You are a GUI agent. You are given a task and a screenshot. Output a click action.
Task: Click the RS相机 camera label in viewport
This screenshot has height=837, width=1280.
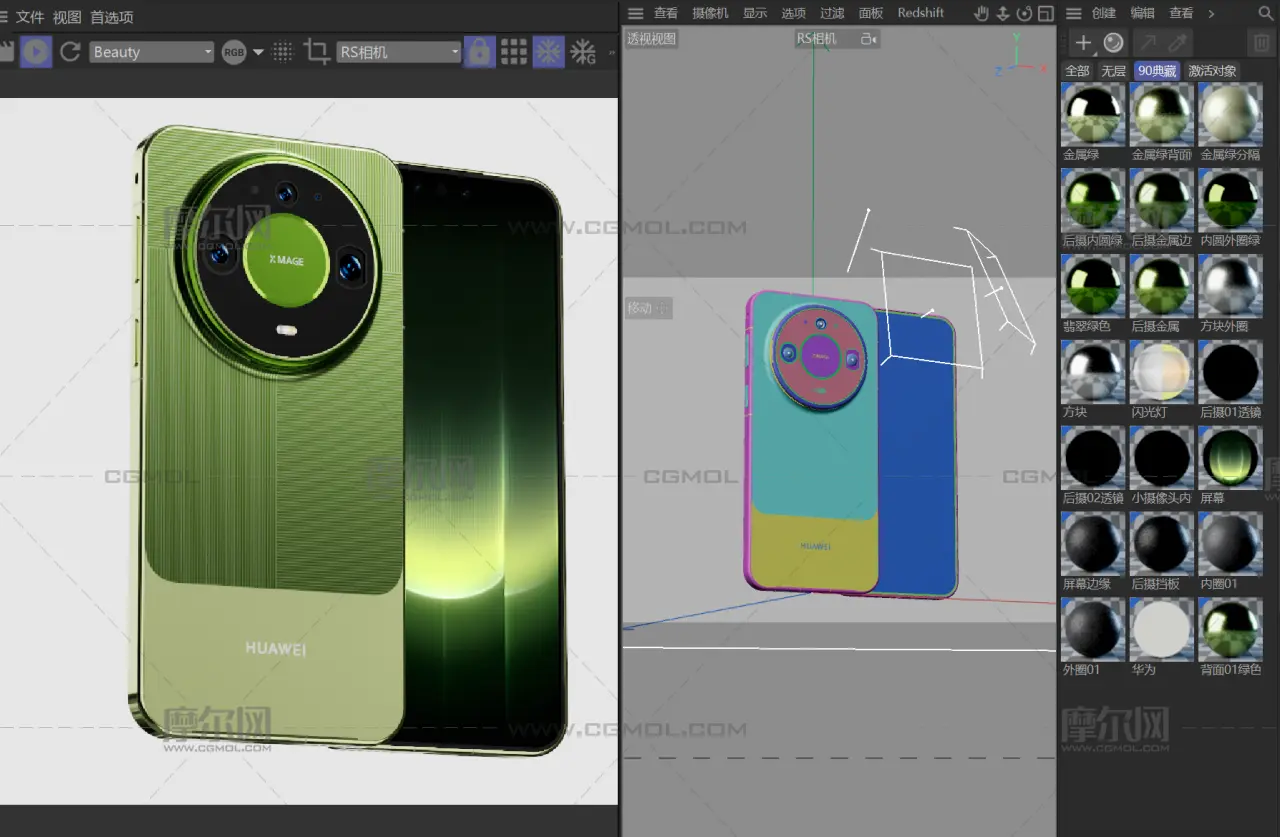click(816, 39)
